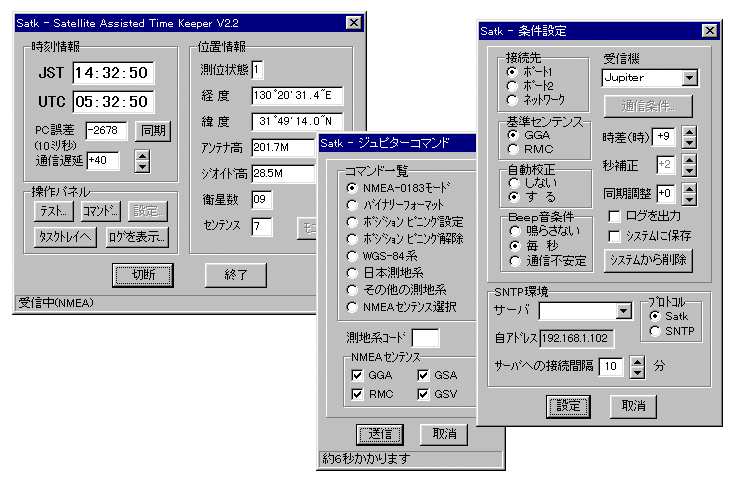Click 取消 in the Jupiter command dialog
Viewport: 740px width, 487px height.
[444, 434]
